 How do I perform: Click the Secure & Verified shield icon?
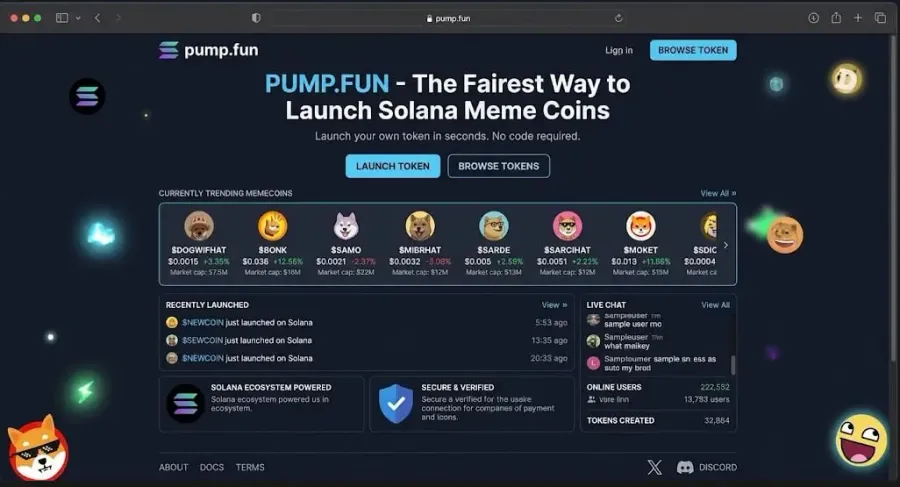[396, 404]
